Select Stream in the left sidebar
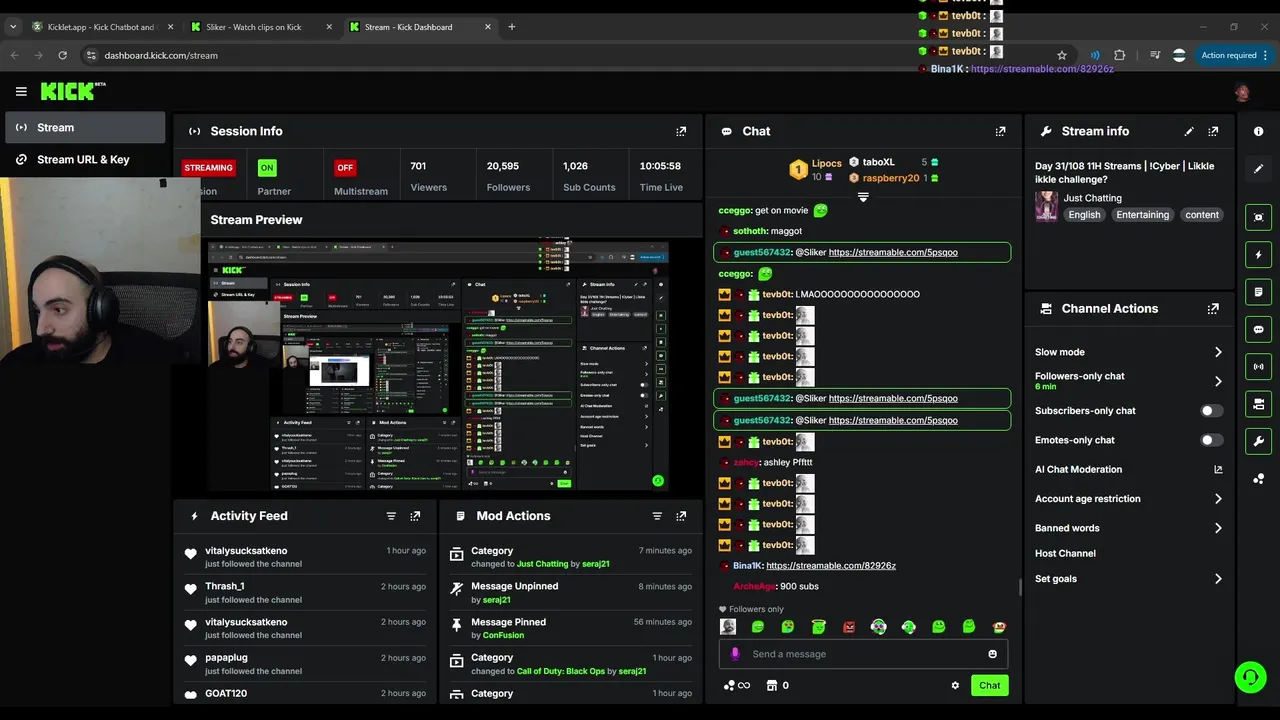The image size is (1280, 720). click(x=85, y=127)
